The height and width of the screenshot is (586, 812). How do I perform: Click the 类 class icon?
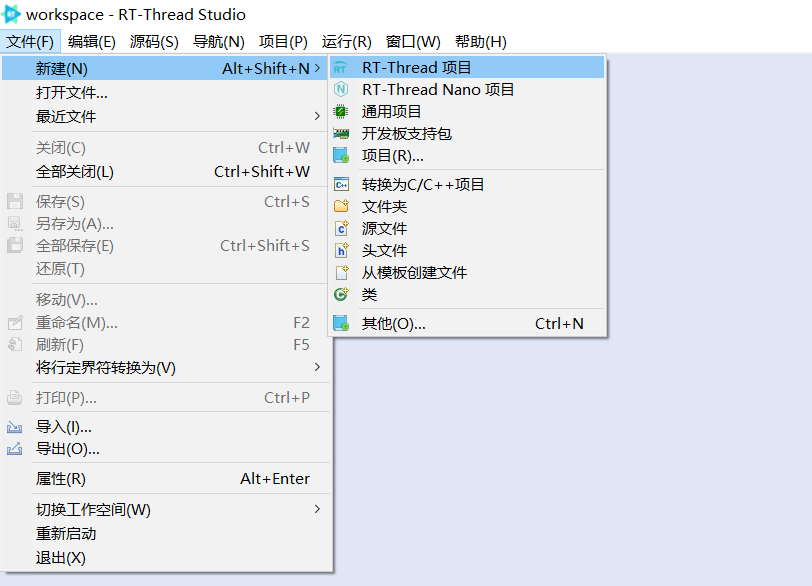click(341, 294)
